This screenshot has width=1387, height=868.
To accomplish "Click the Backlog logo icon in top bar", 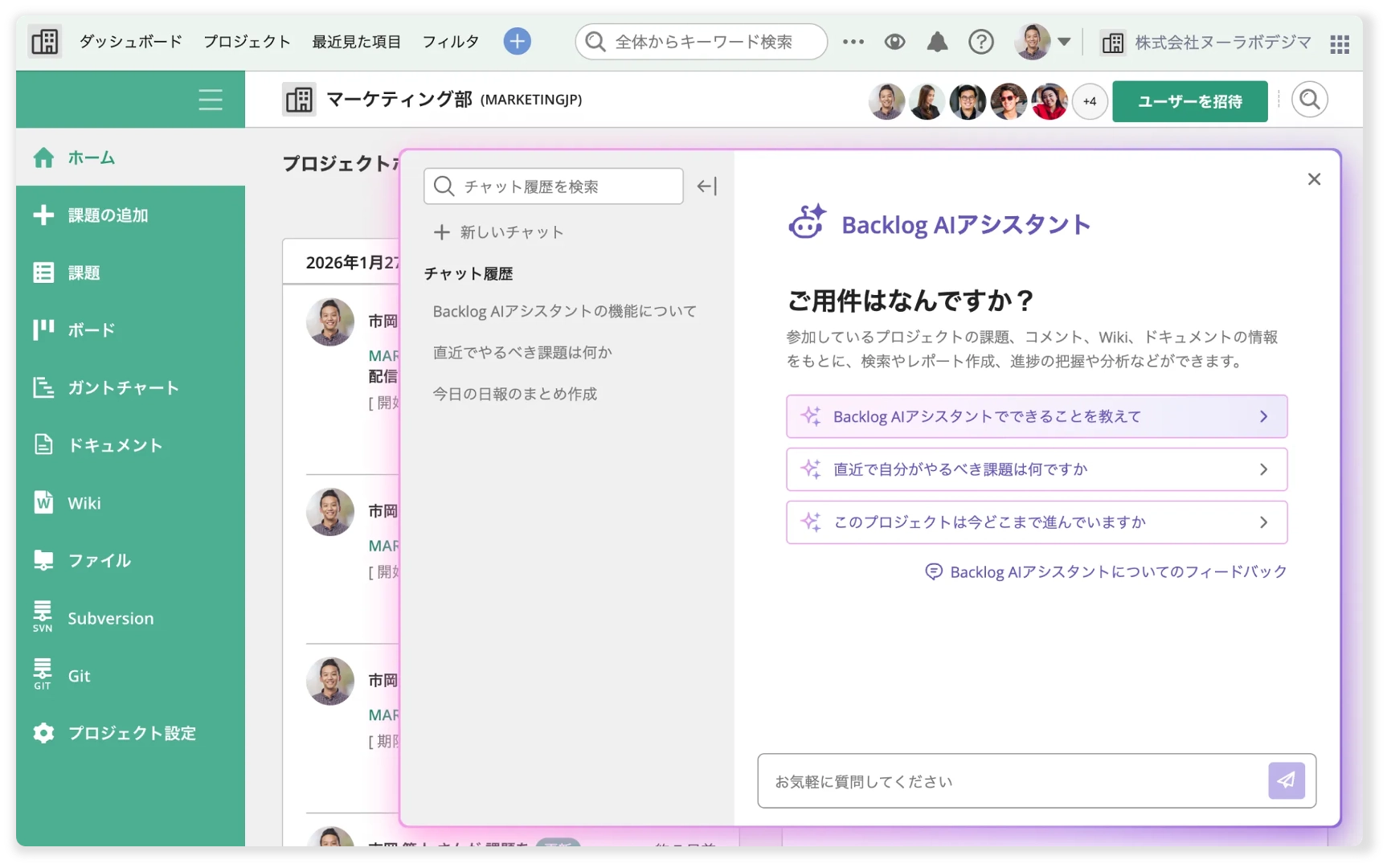I will (x=45, y=41).
